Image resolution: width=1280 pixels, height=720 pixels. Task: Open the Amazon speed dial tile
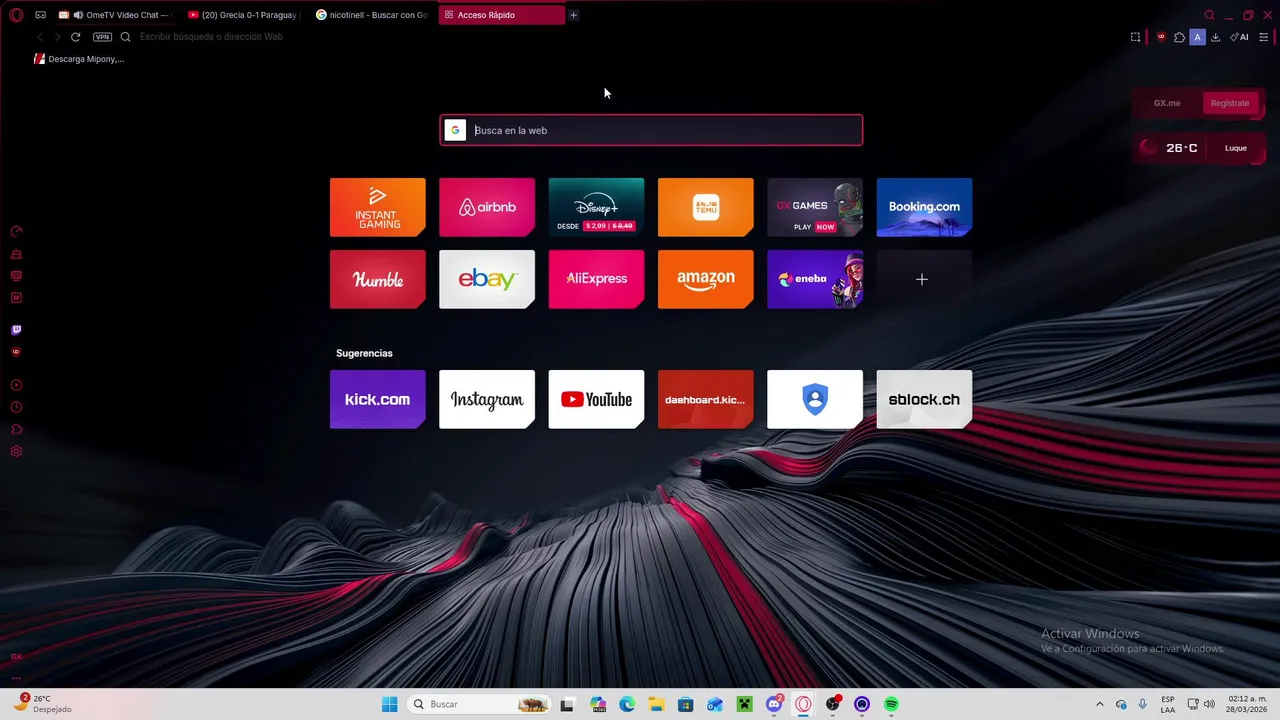(x=705, y=279)
